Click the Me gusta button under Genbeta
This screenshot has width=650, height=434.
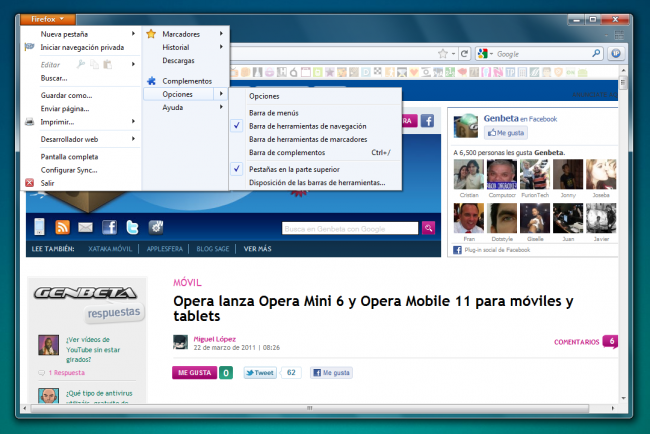coord(506,133)
